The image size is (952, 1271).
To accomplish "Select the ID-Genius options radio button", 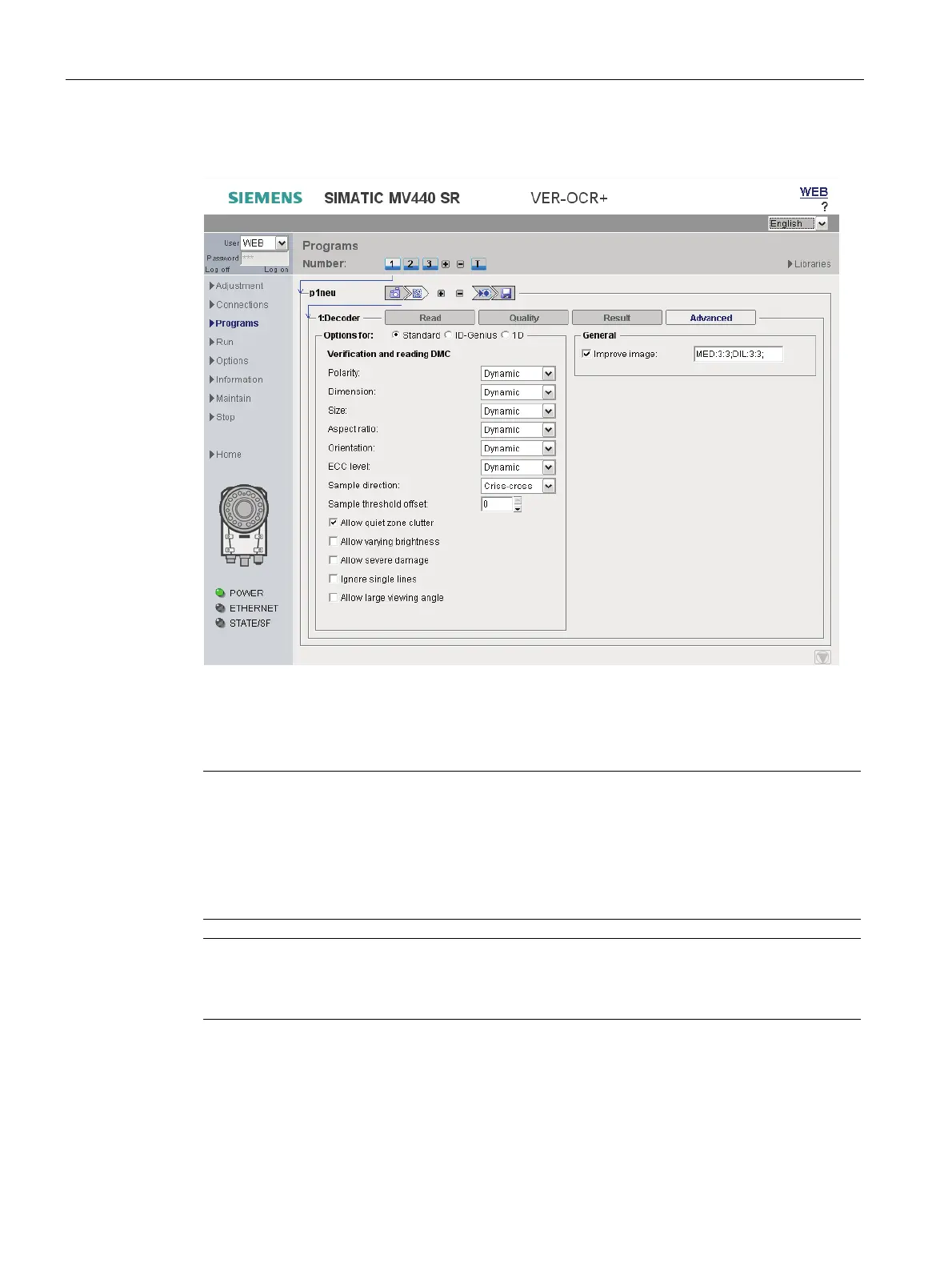I will [x=448, y=335].
